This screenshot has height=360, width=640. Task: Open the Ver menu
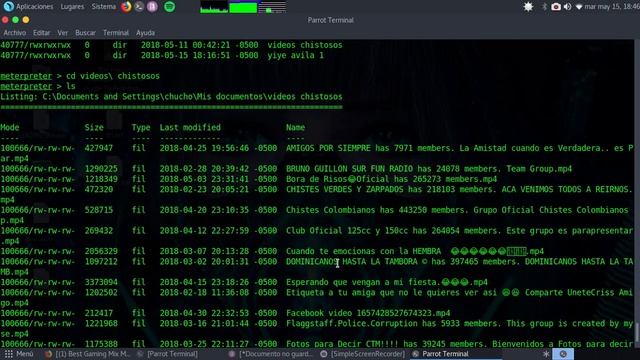pos(62,33)
